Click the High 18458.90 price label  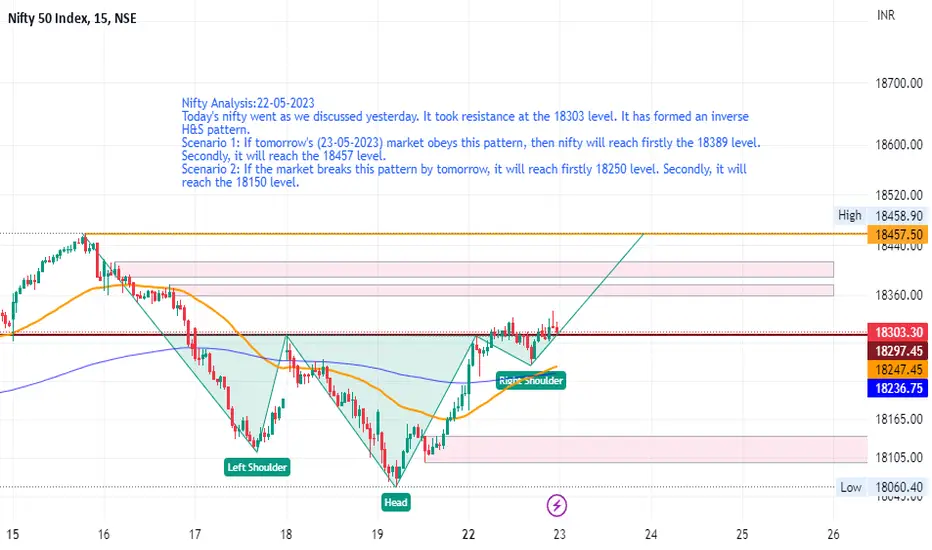click(880, 215)
